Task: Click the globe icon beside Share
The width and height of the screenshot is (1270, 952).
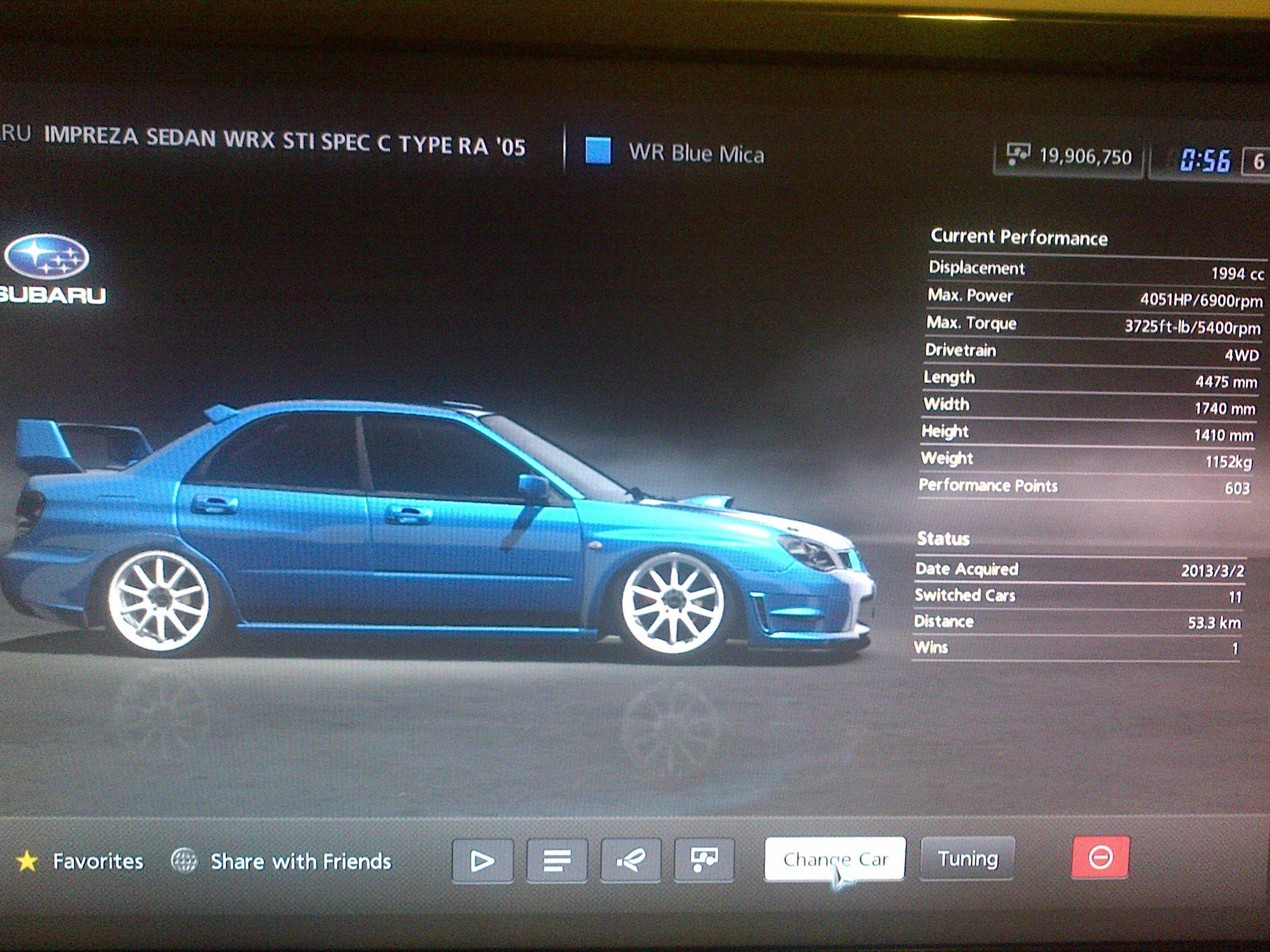Action: [x=185, y=861]
